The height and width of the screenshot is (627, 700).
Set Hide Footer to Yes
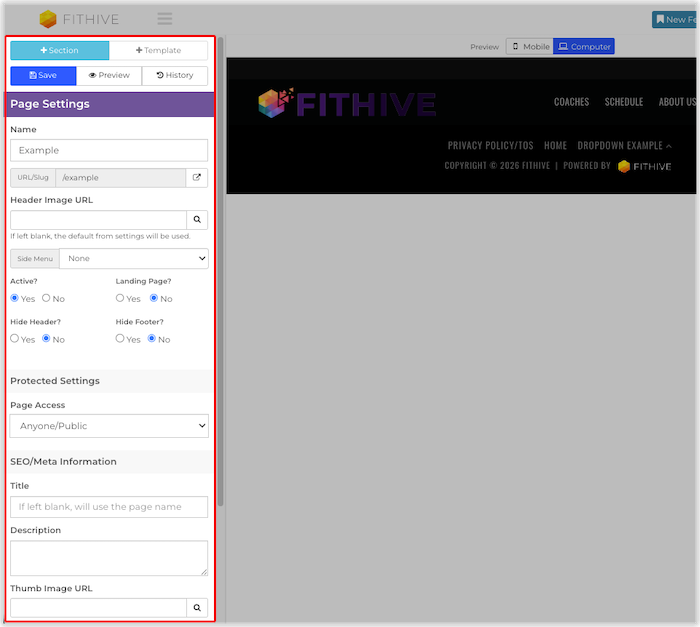coord(121,339)
